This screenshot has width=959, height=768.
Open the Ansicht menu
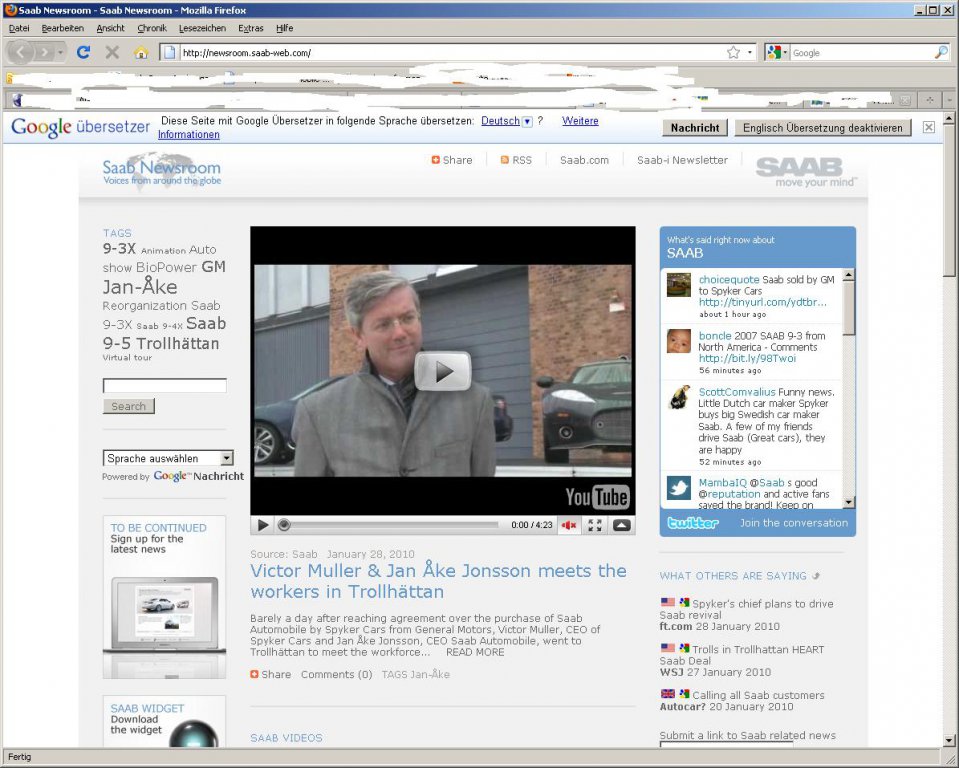110,28
